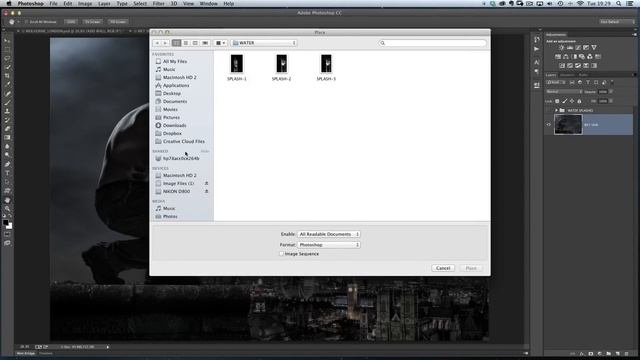Select the Hand tool
Image resolution: width=640 pixels, height=360 pixels.
(x=7, y=200)
